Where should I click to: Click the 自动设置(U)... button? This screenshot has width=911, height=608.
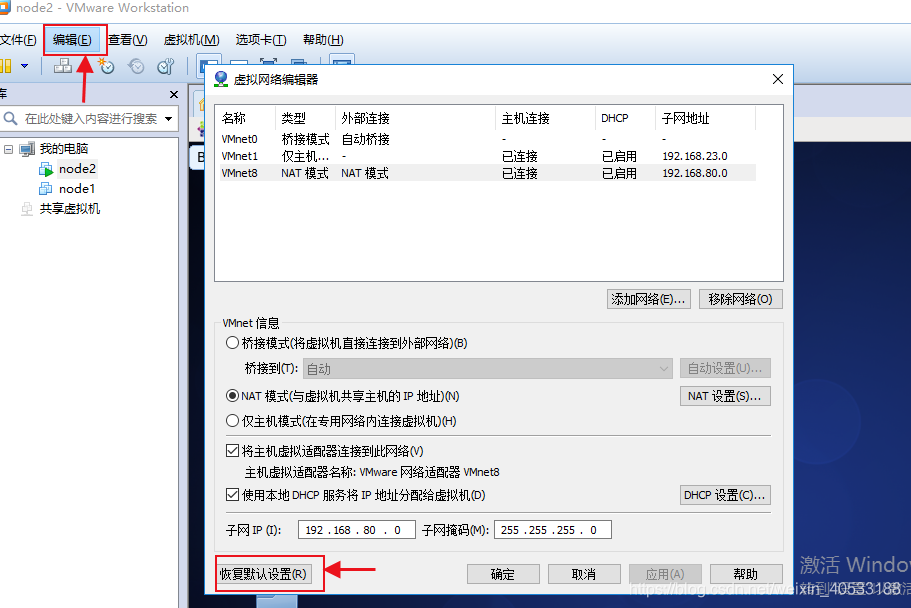pyautogui.click(x=725, y=368)
